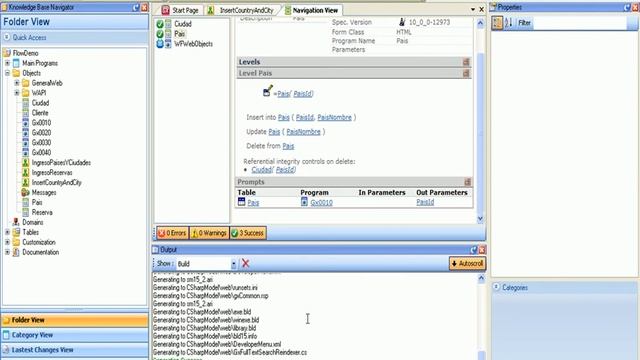Select FlowDemo root node
This screenshot has width=640, height=360.
pos(25,53)
